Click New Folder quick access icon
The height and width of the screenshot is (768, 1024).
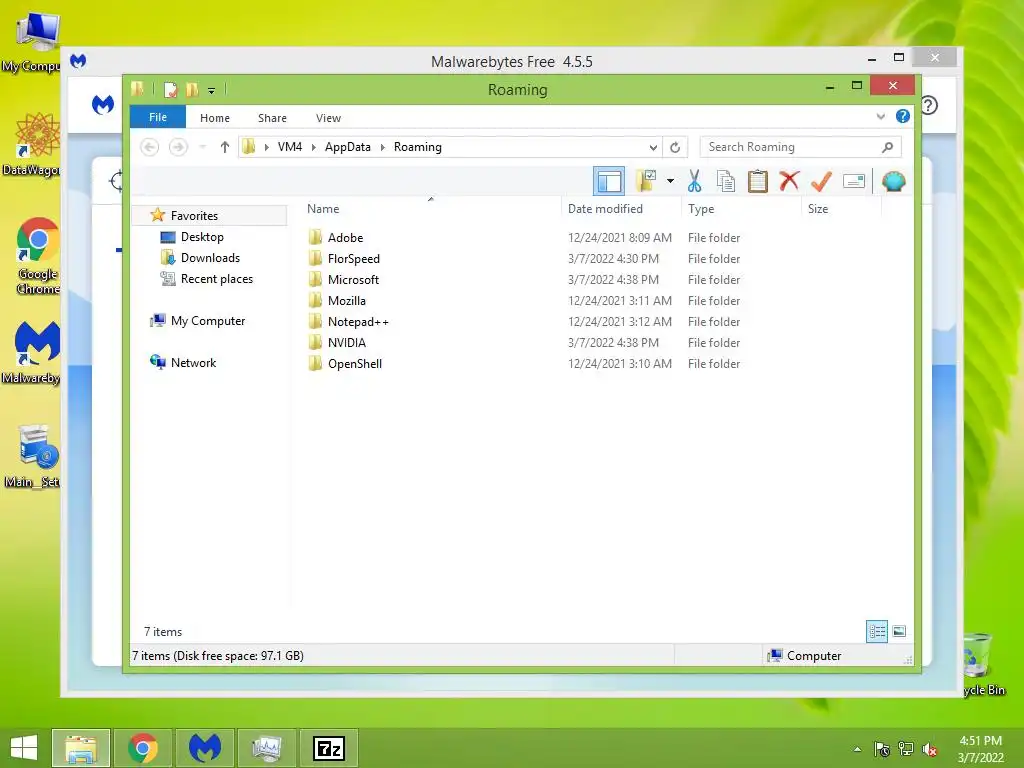tap(192, 89)
